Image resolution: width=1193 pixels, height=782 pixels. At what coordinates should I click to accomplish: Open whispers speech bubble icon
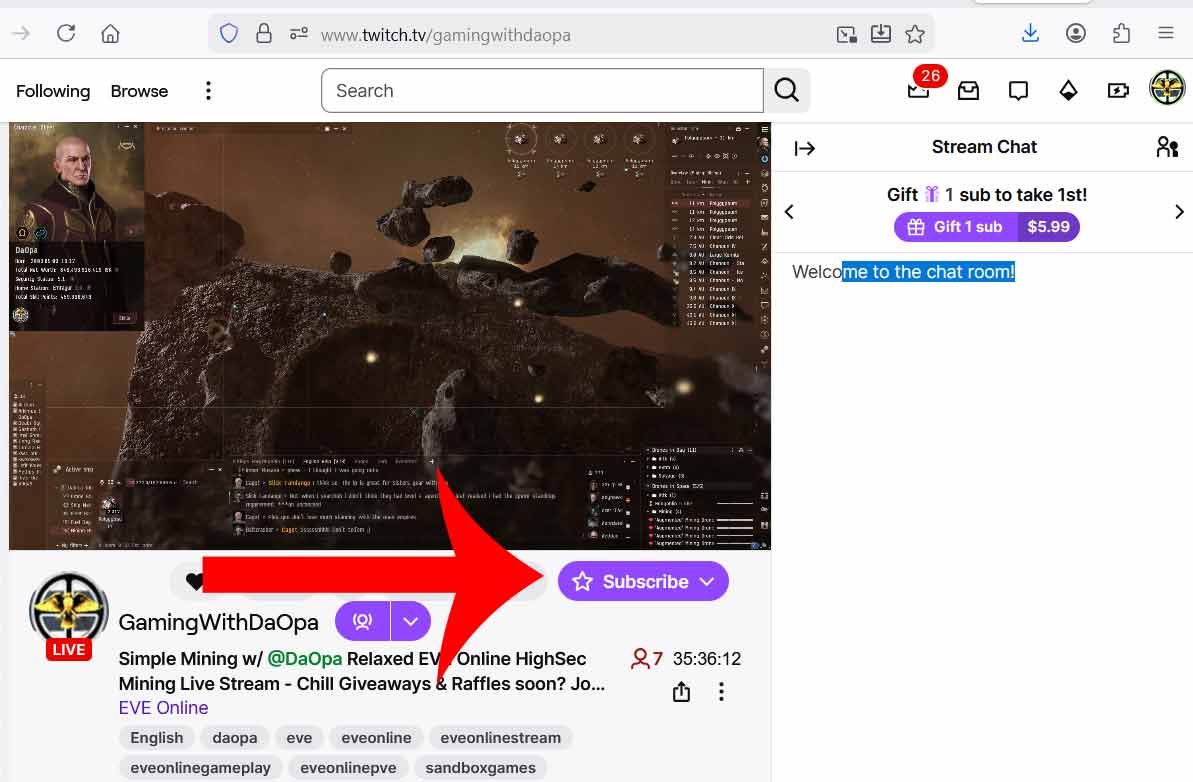point(1018,91)
